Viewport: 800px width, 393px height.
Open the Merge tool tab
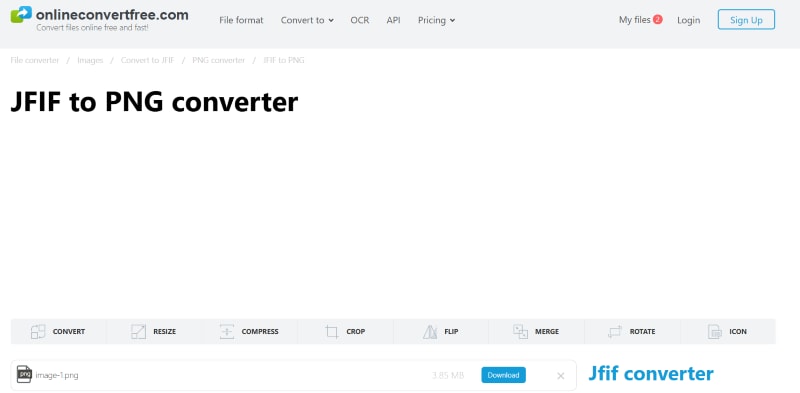(536, 331)
